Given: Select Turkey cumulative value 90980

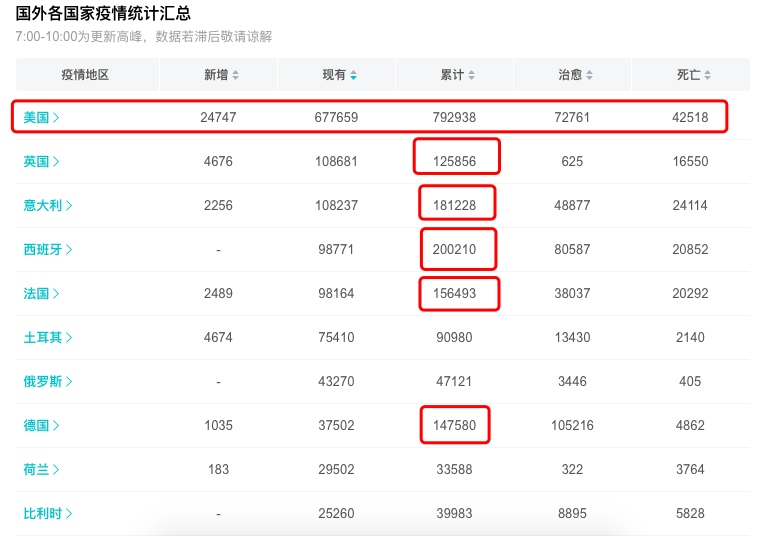Looking at the screenshot, I should (x=454, y=337).
